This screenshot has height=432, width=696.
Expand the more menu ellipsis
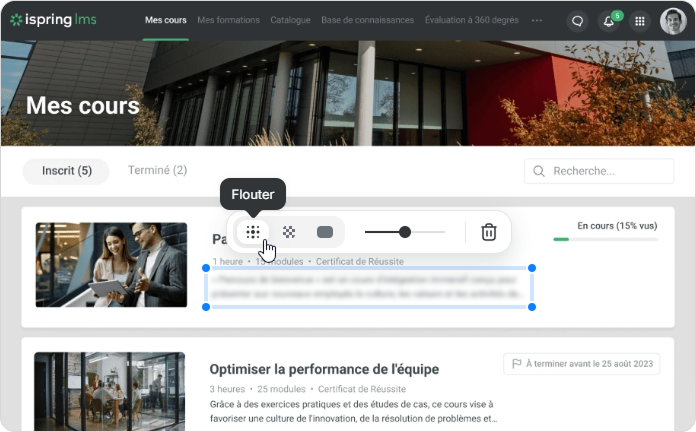537,20
